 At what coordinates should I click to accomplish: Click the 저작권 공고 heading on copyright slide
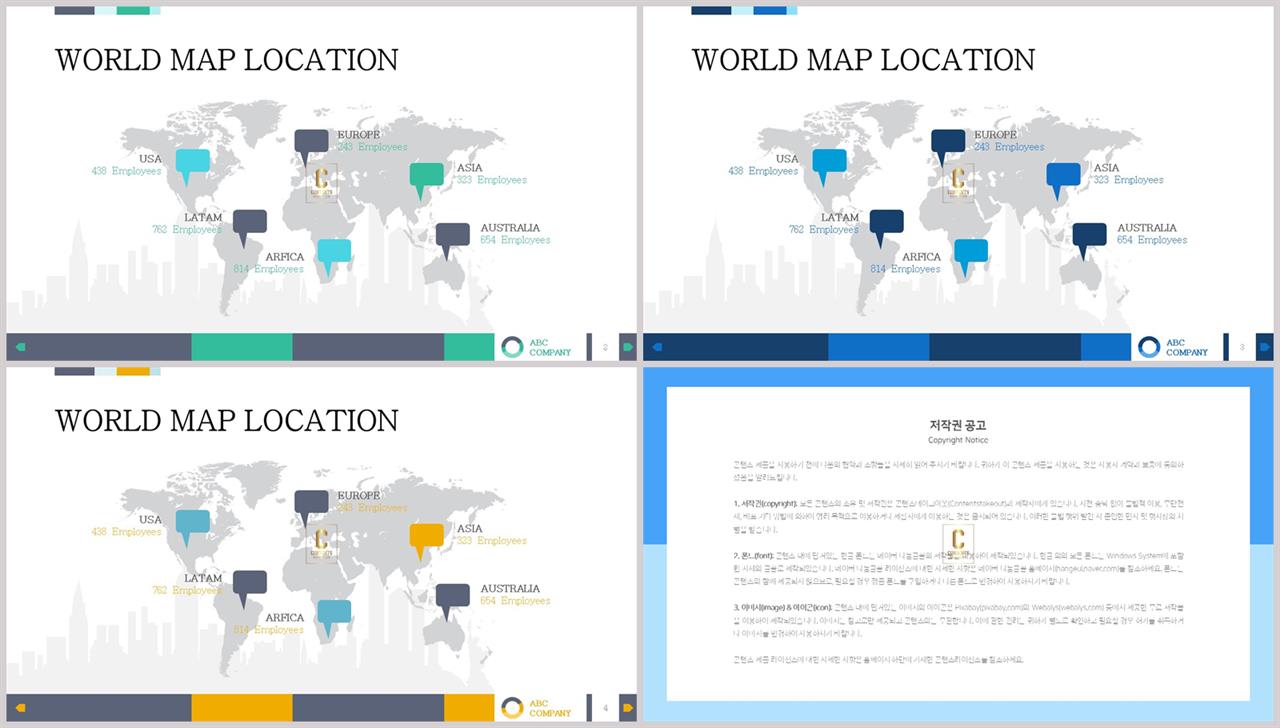click(958, 425)
